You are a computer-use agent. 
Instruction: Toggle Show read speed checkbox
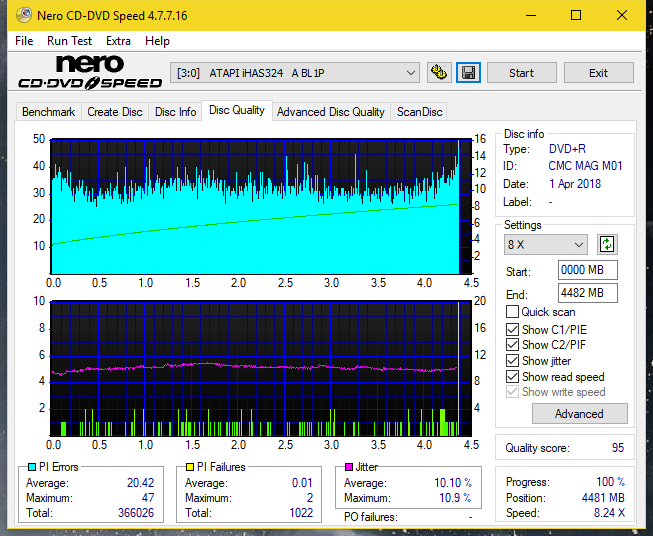[x=512, y=376]
